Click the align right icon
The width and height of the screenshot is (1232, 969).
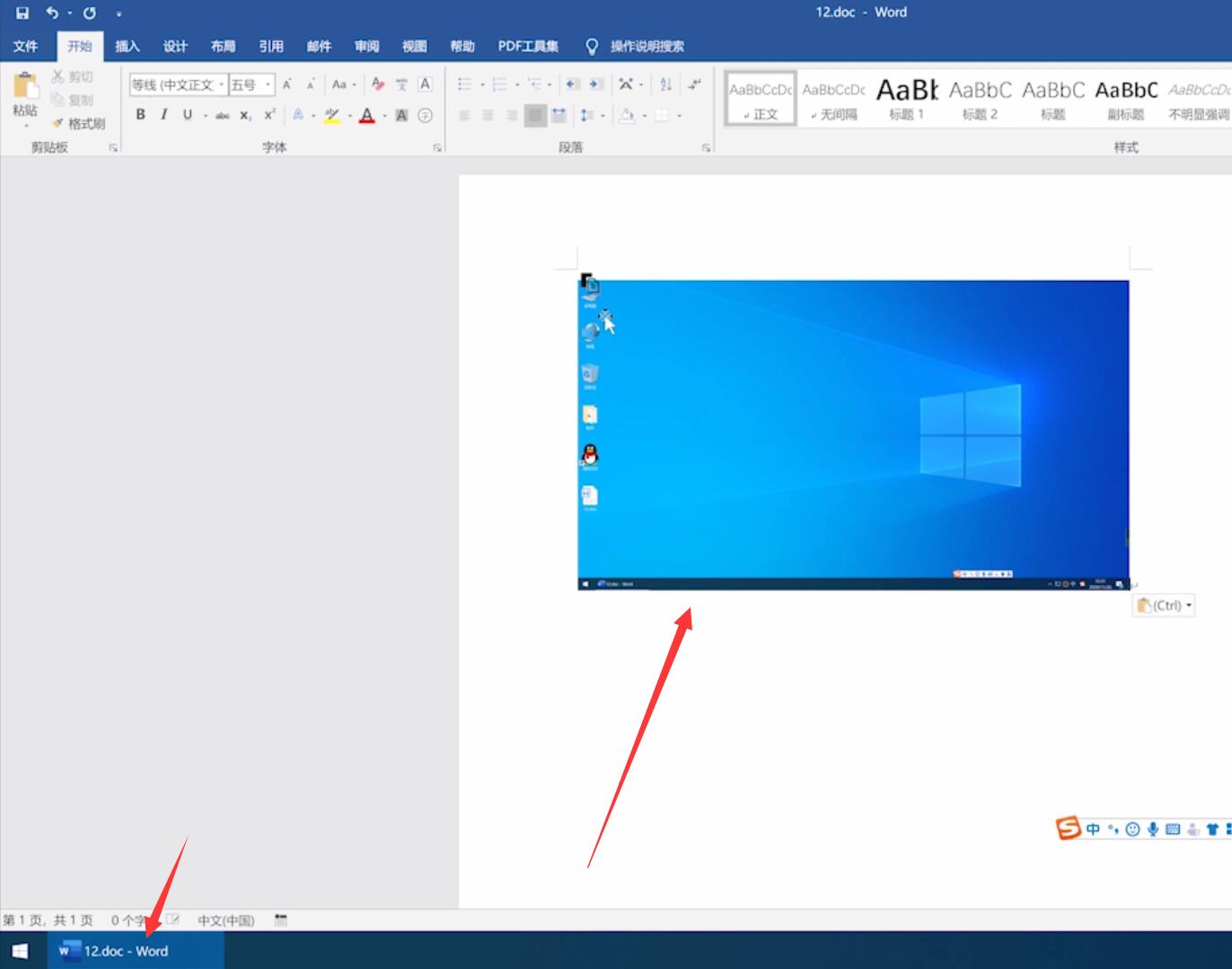click(x=511, y=115)
